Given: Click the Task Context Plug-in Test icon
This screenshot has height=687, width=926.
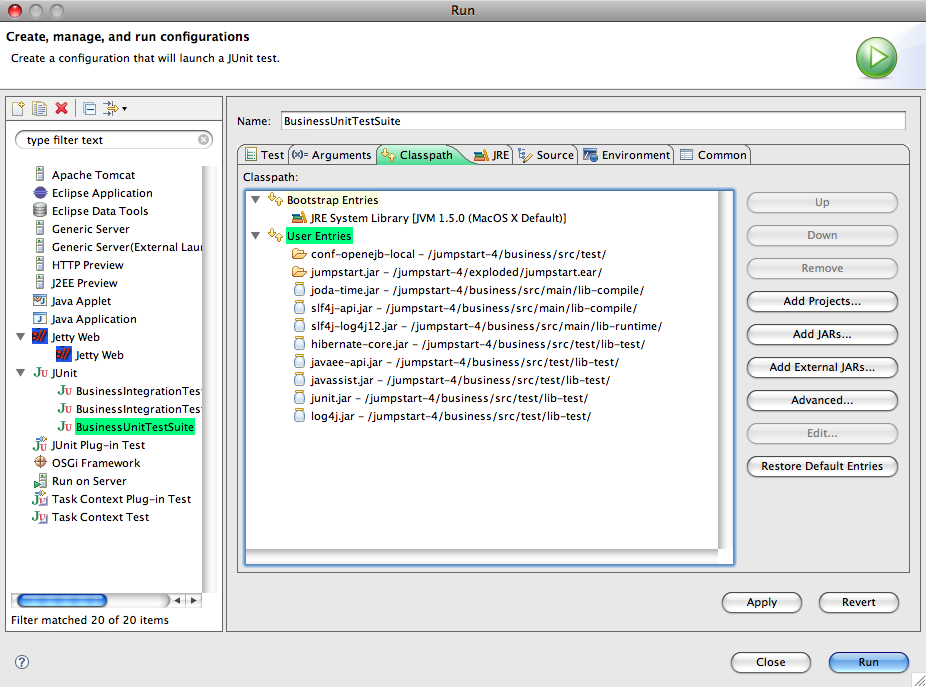Looking at the screenshot, I should point(40,498).
